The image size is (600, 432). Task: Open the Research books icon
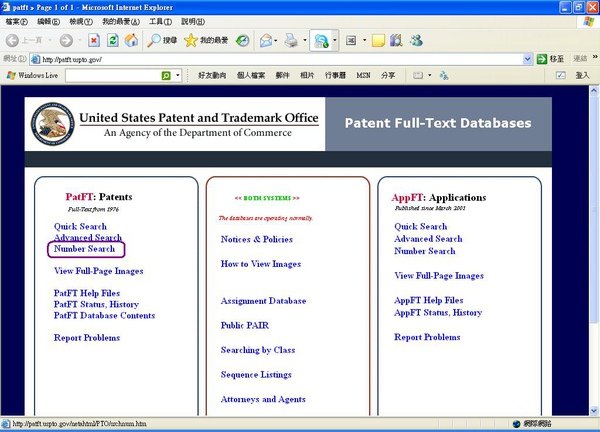[x=396, y=40]
